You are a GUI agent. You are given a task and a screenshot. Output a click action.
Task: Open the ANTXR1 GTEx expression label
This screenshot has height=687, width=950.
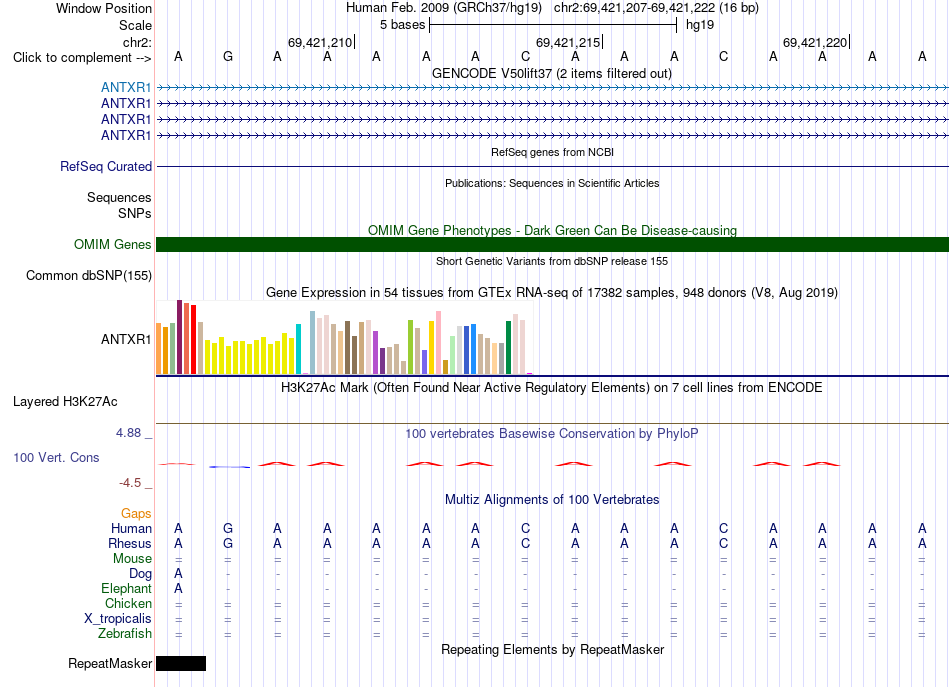click(126, 340)
